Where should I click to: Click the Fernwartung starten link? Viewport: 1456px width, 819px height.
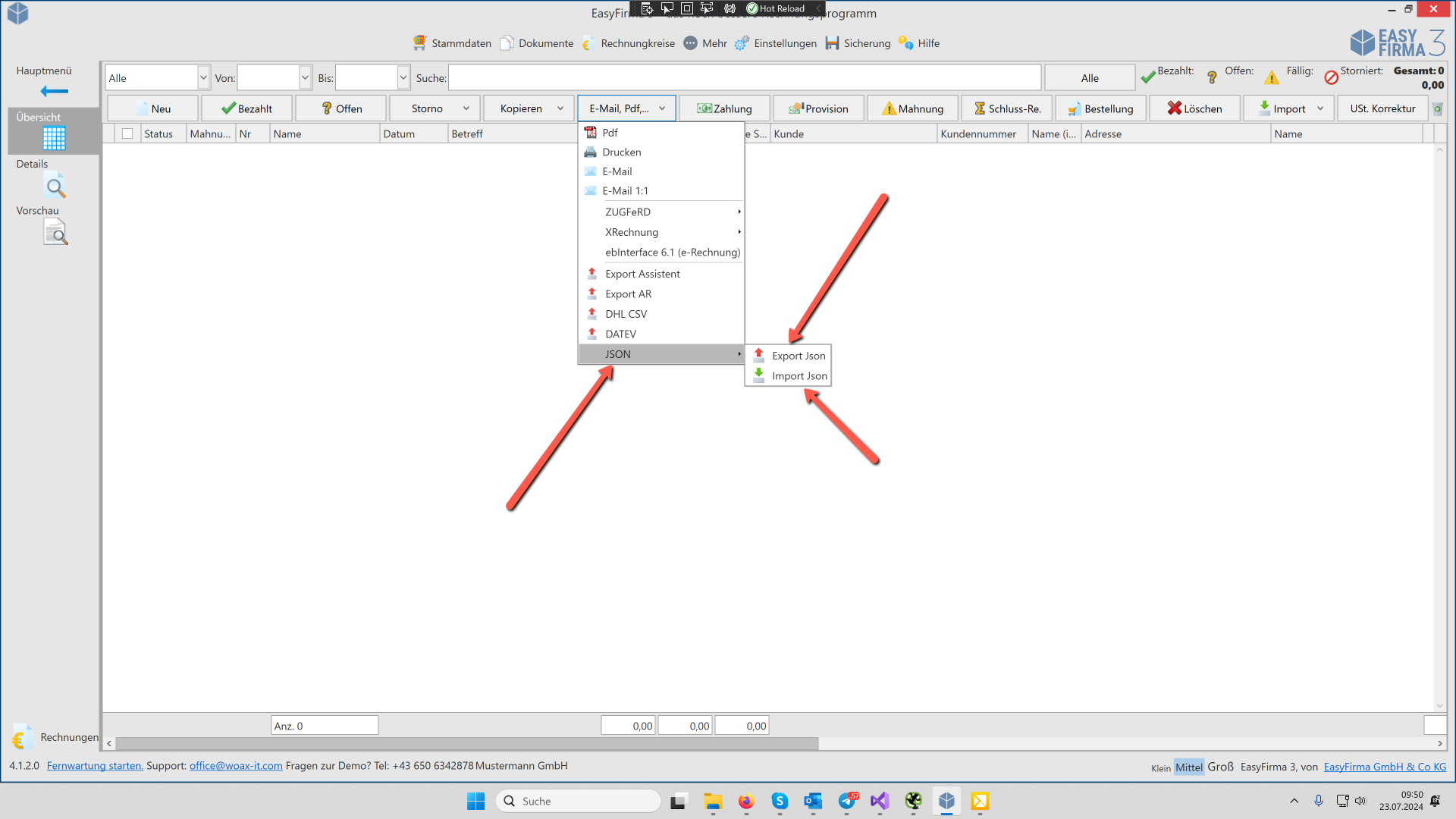pos(95,766)
